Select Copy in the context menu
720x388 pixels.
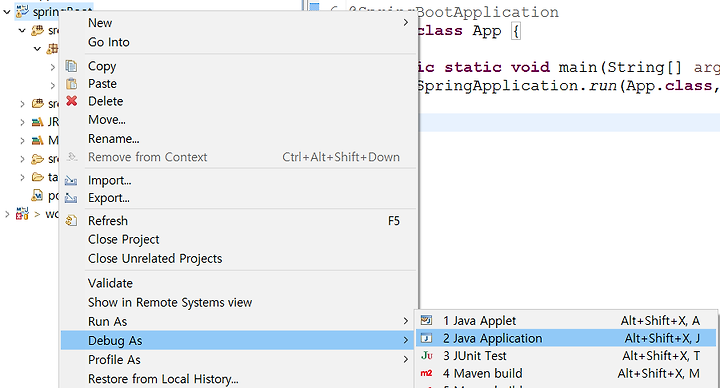point(239,66)
